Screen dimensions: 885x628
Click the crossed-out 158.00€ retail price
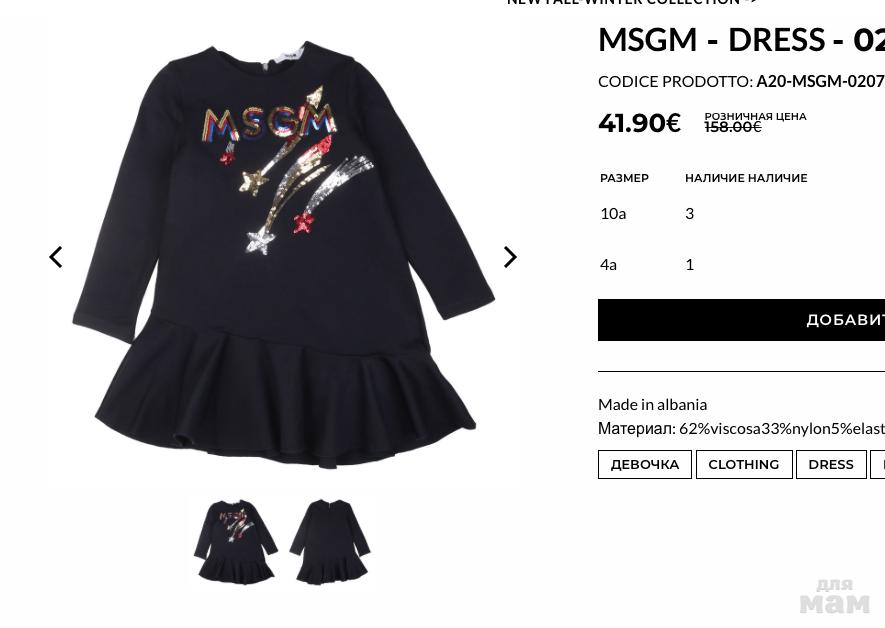[x=733, y=127]
